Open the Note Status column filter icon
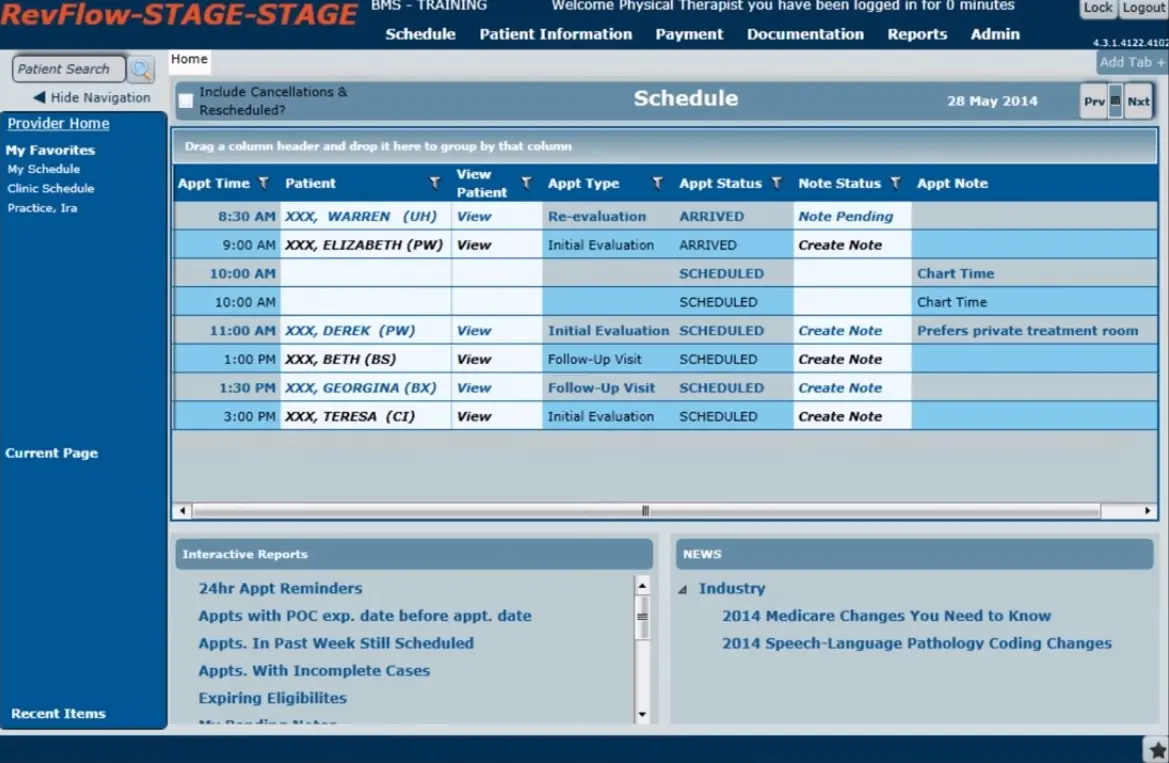The width and height of the screenshot is (1169, 763). (x=895, y=183)
